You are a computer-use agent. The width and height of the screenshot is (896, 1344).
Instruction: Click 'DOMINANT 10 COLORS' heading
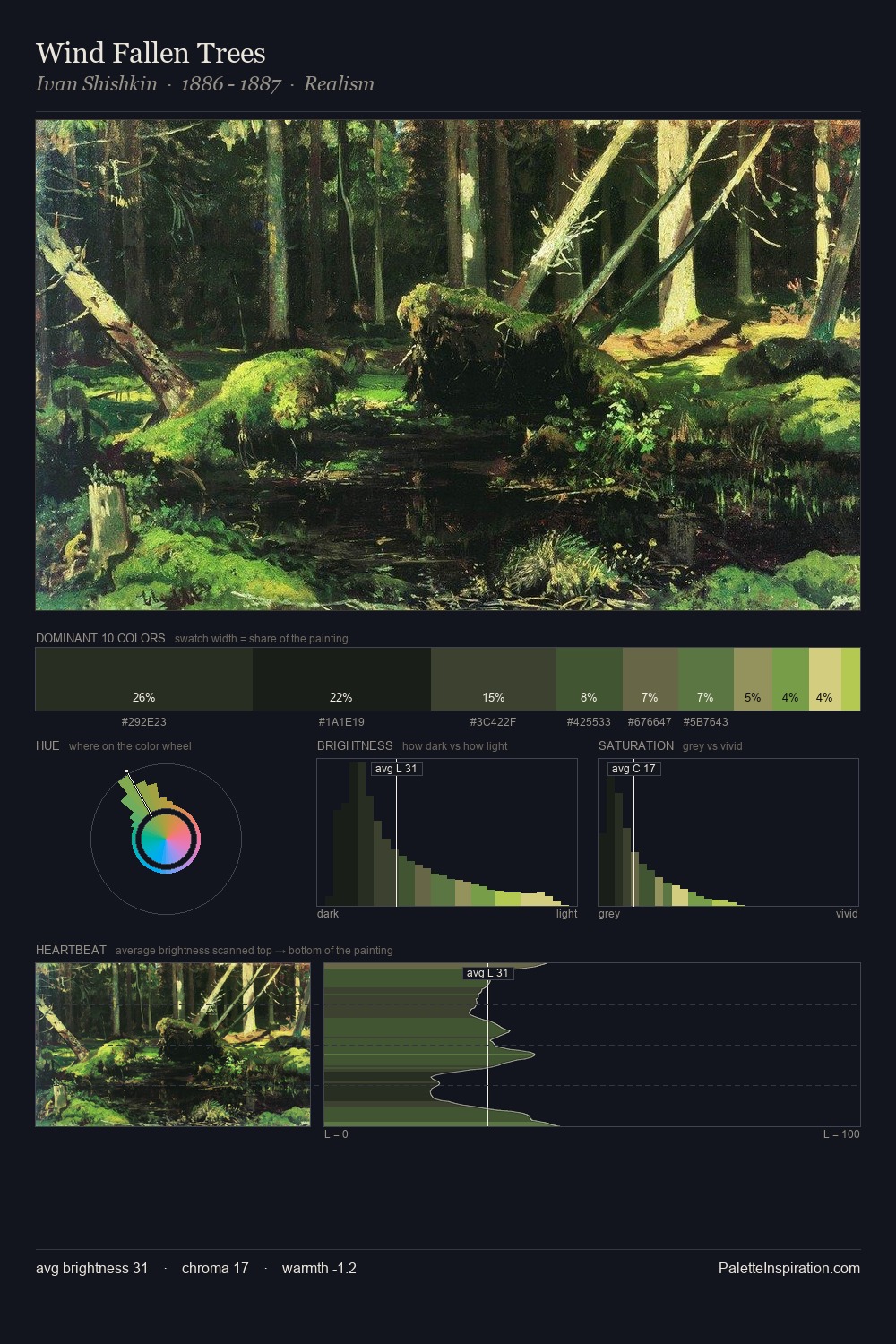point(100,638)
